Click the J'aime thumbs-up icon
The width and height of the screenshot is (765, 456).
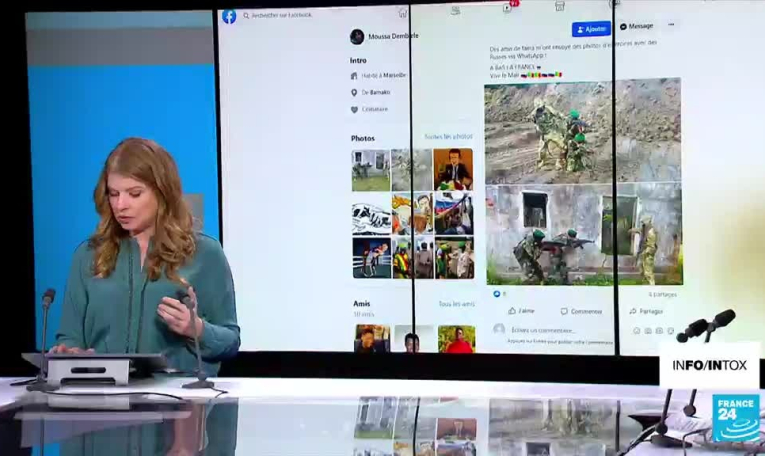(x=512, y=311)
